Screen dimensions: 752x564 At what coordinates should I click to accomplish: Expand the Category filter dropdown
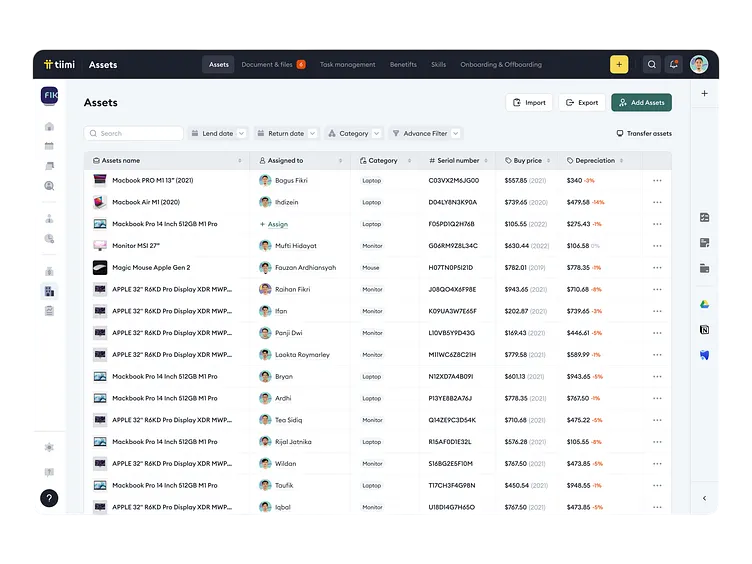tap(354, 133)
